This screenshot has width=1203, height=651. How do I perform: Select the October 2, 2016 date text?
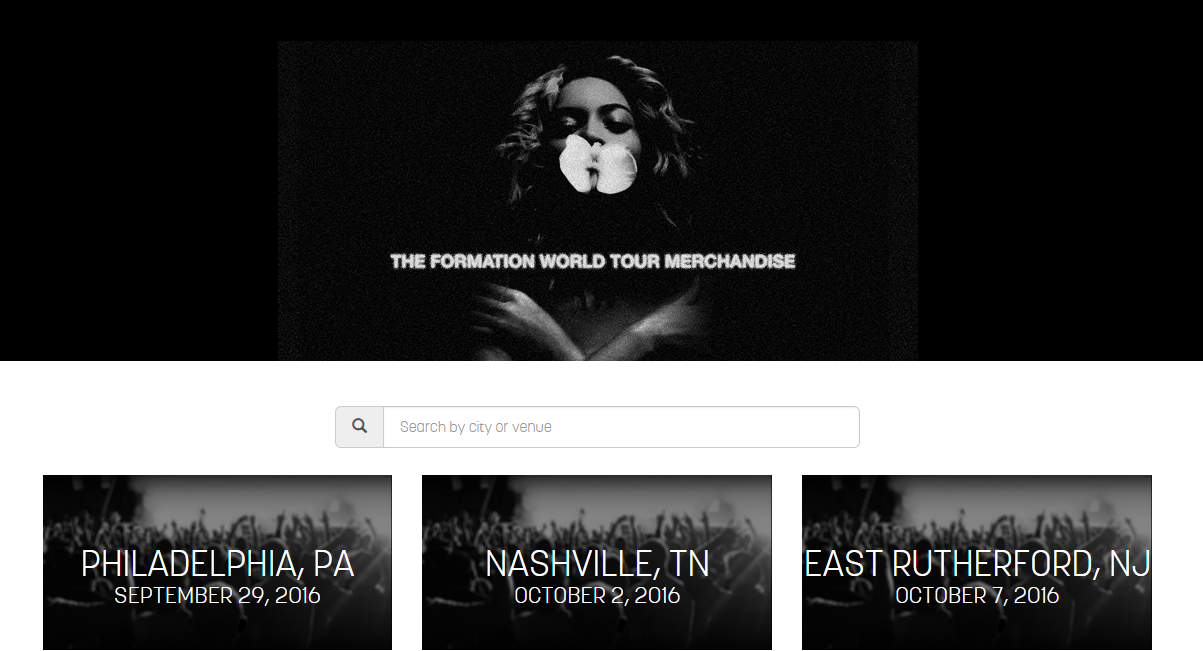(597, 596)
